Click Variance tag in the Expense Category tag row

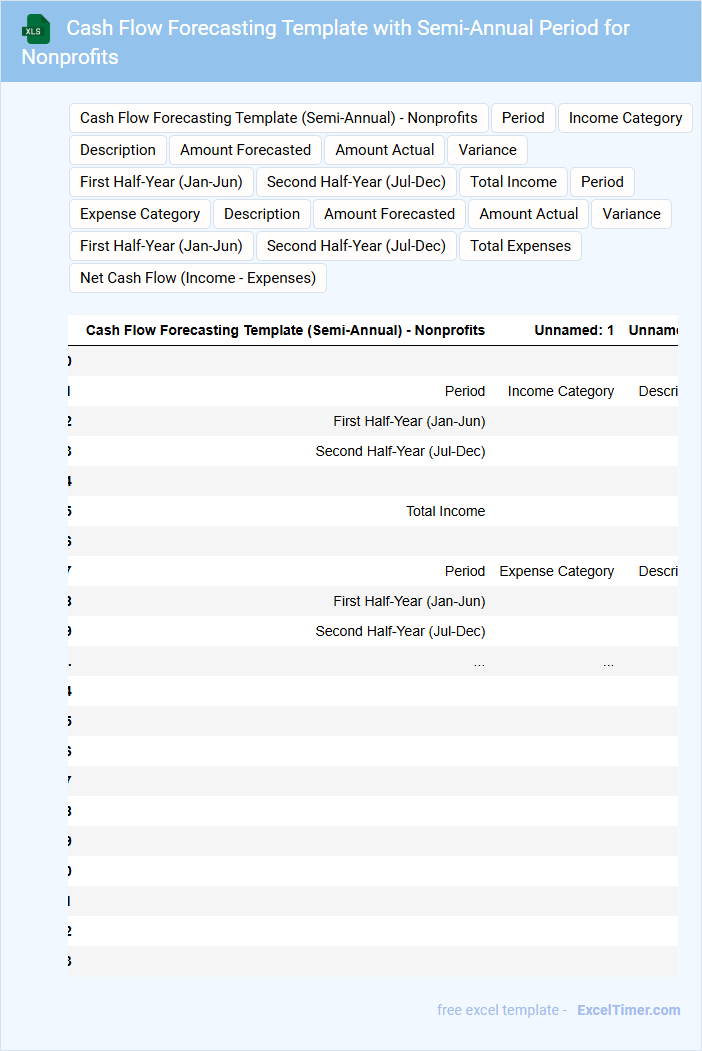pyautogui.click(x=631, y=214)
